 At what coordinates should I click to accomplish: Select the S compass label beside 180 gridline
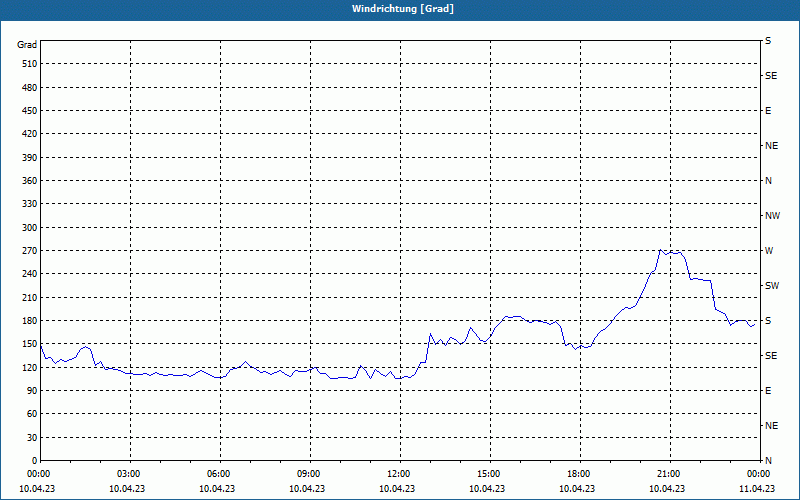[768, 321]
